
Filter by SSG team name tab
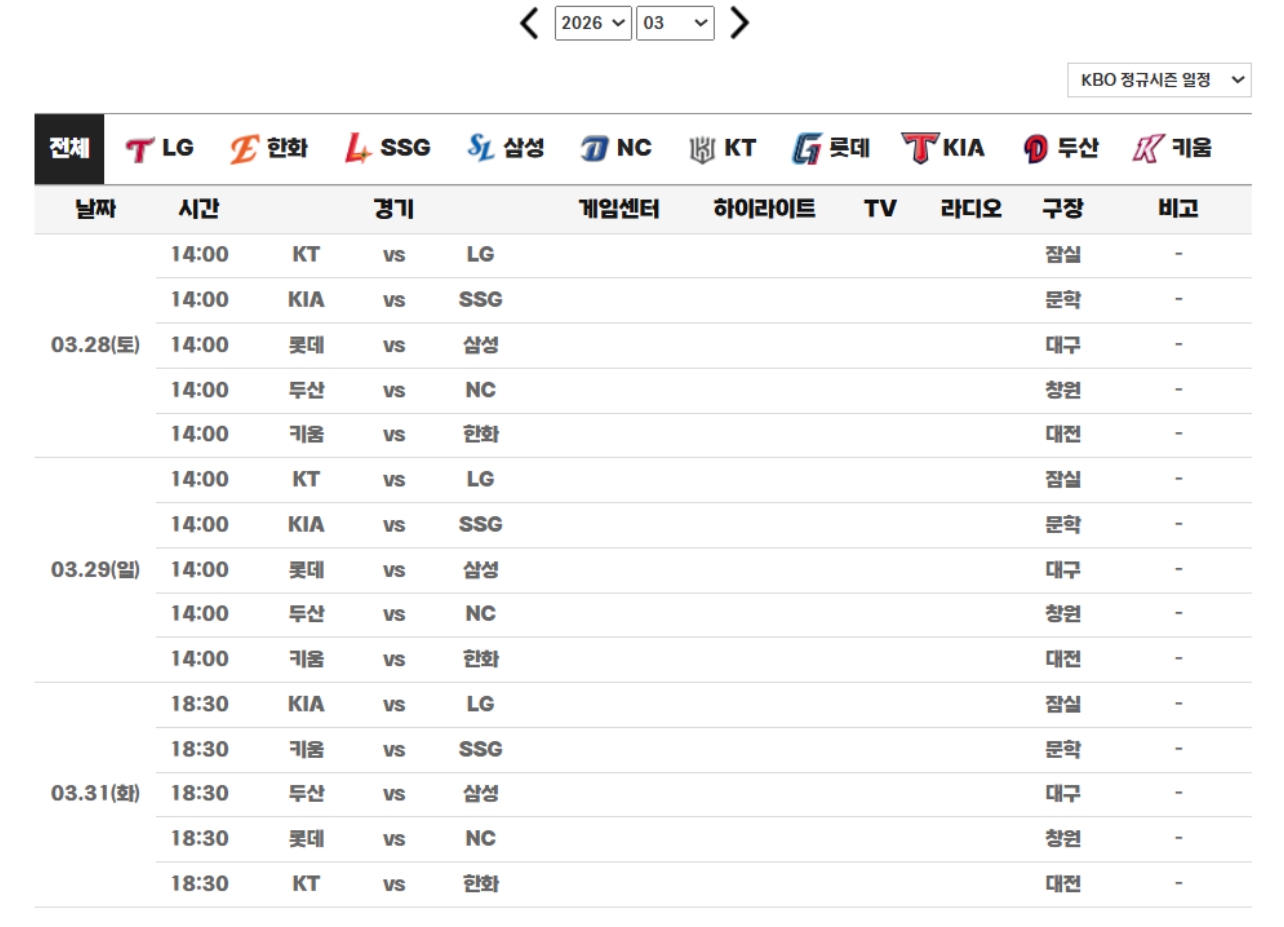(x=405, y=149)
